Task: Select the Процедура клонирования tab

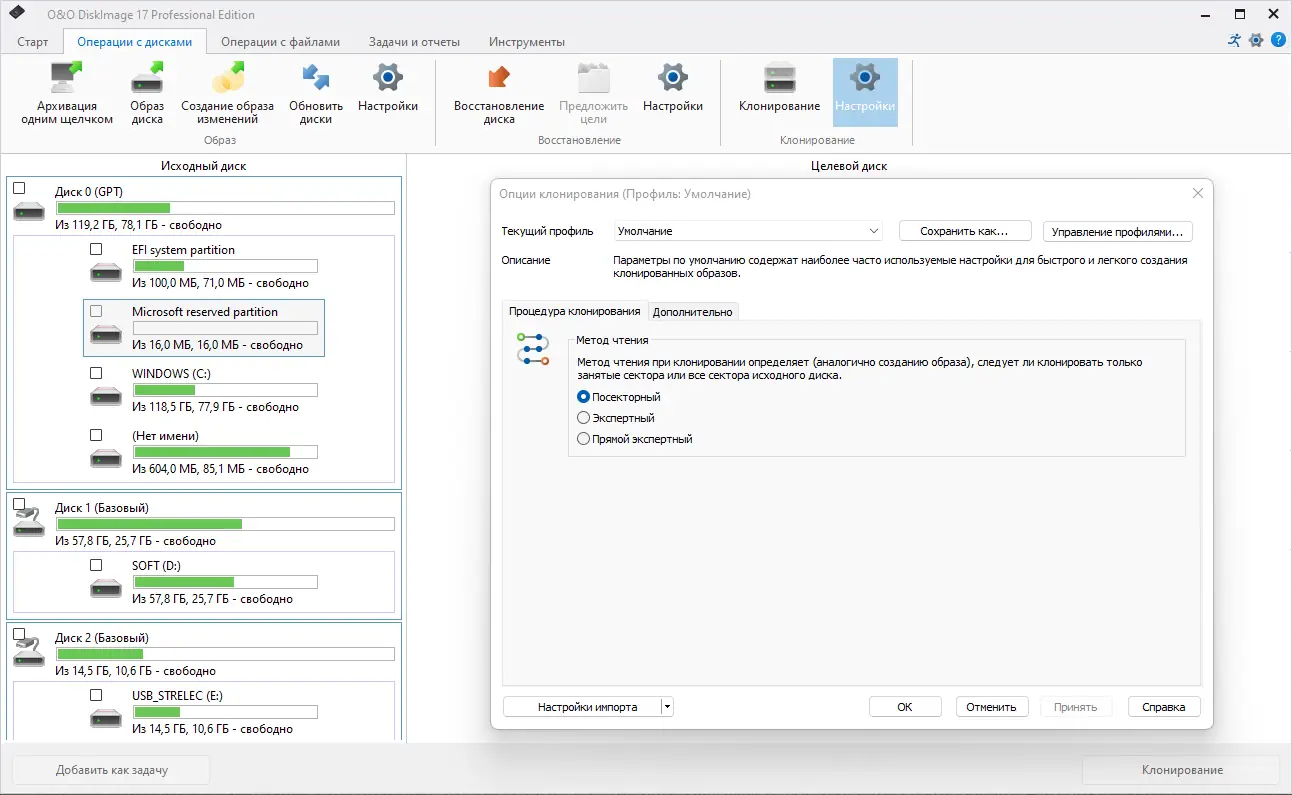Action: pos(575,311)
